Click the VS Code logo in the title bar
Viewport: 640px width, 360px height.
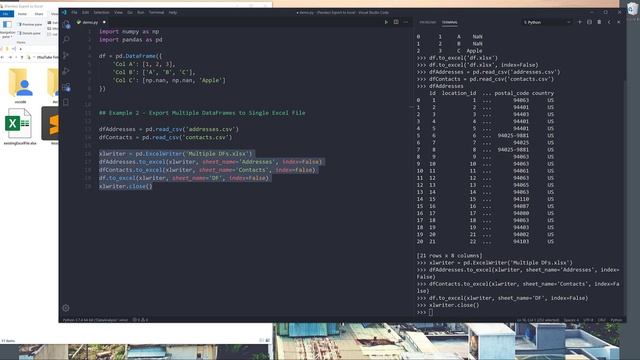tap(64, 13)
